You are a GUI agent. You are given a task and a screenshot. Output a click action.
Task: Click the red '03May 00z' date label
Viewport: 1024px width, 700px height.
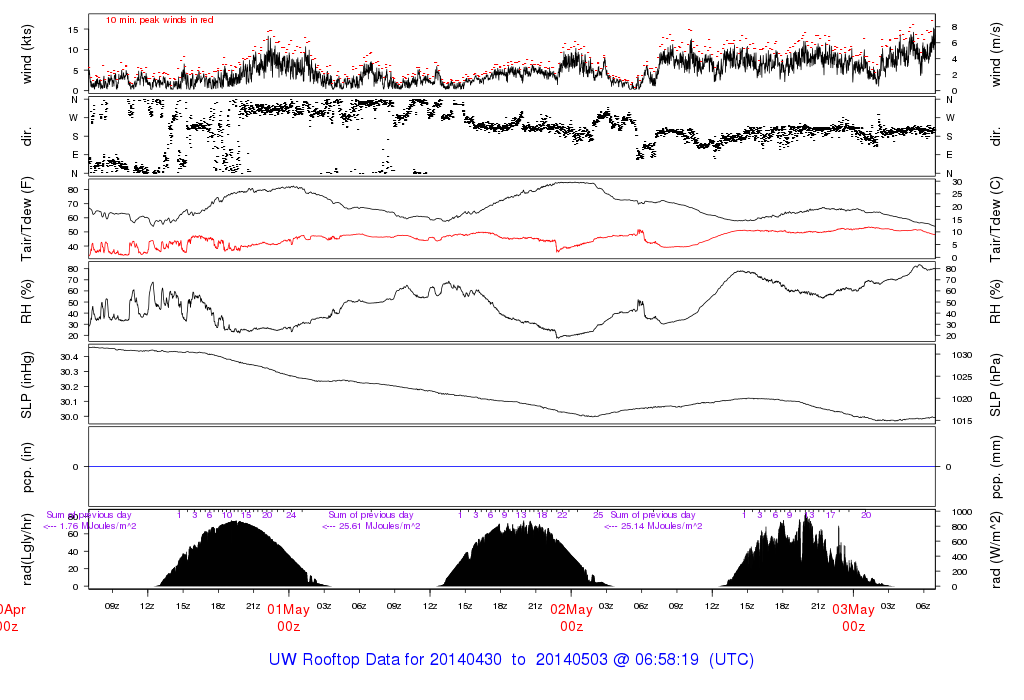pos(853,618)
